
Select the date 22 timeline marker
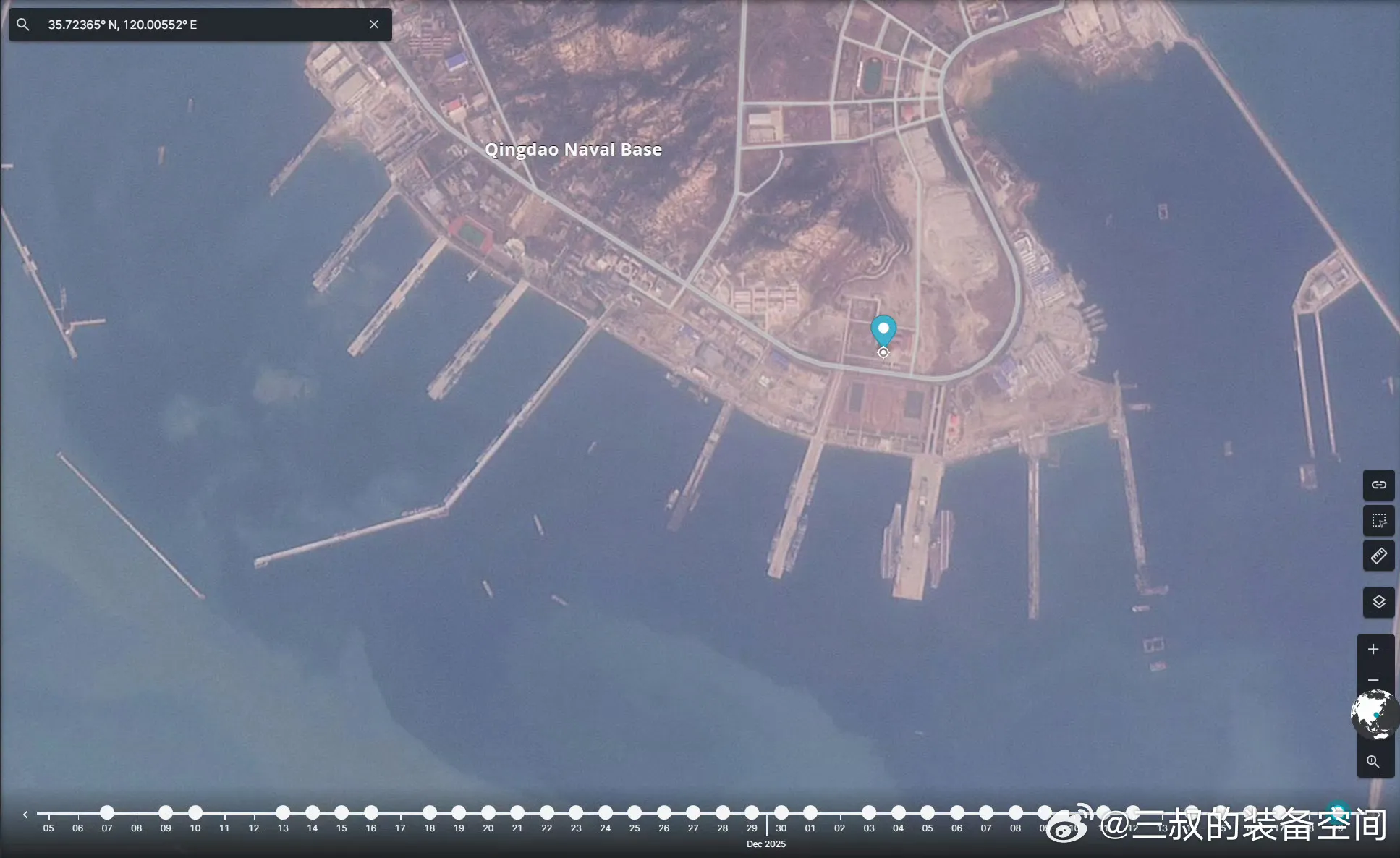pos(546,812)
